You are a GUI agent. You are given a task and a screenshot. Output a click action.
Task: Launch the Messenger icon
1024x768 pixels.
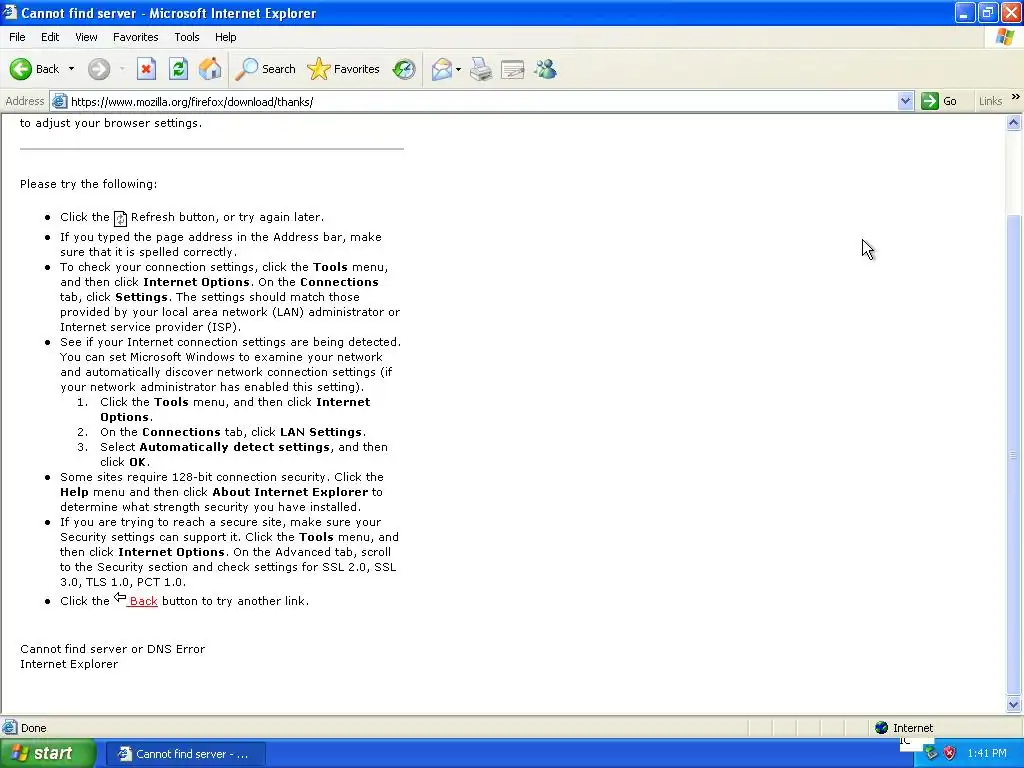545,69
